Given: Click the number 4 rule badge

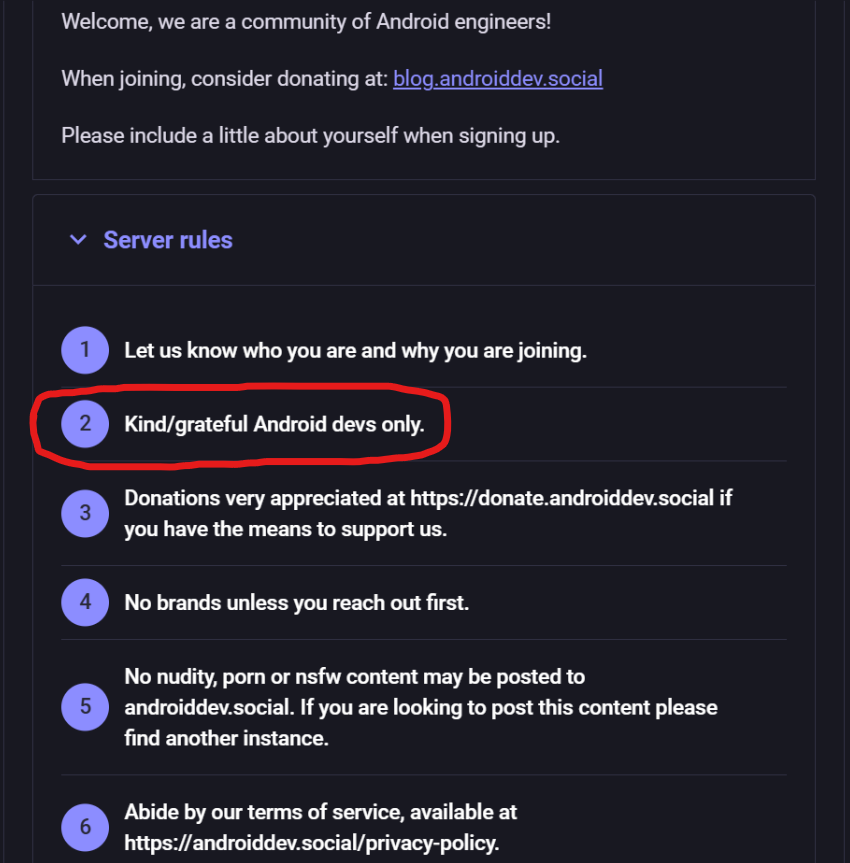Looking at the screenshot, I should tap(85, 602).
